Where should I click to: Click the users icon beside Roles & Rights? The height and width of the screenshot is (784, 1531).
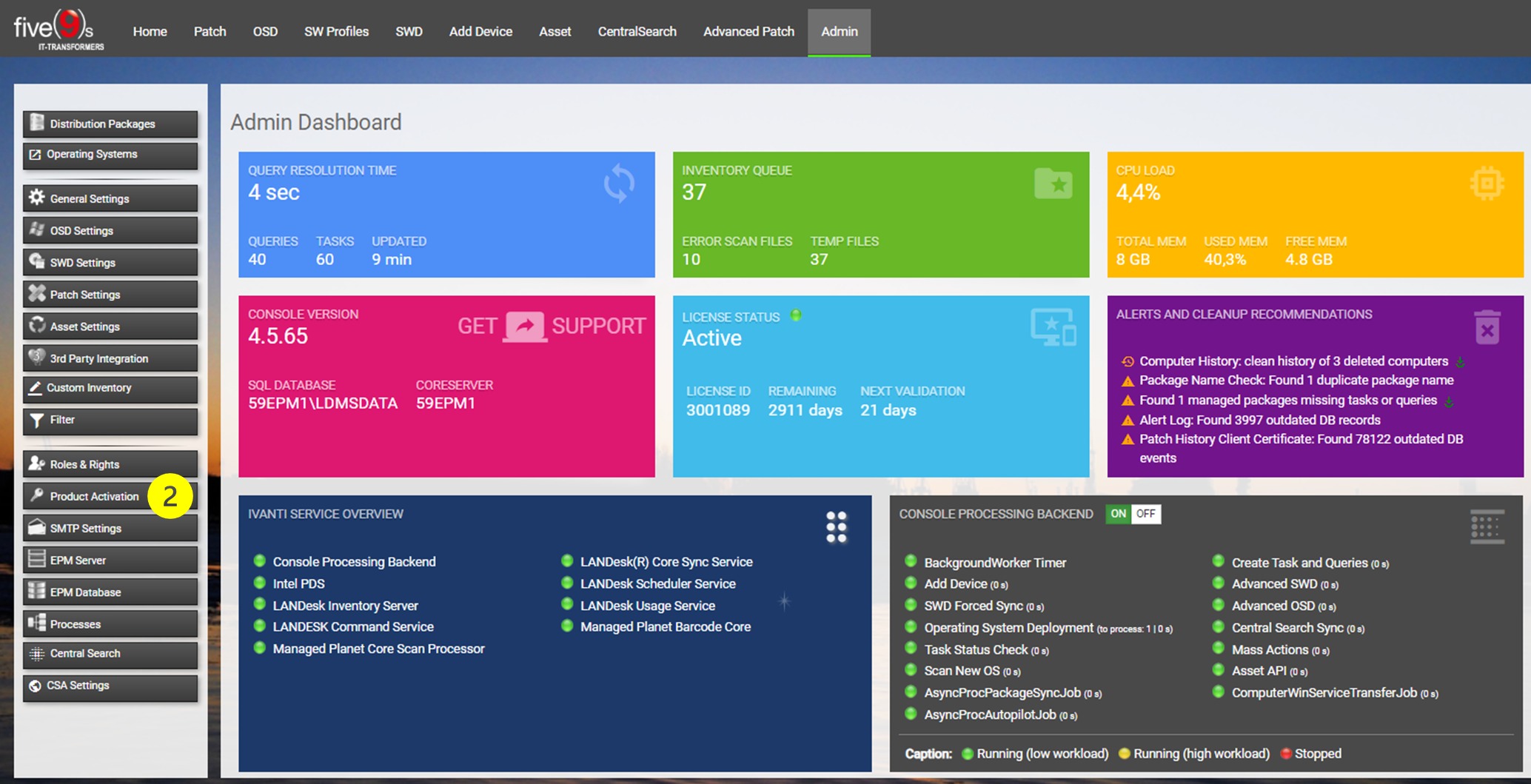pos(36,463)
